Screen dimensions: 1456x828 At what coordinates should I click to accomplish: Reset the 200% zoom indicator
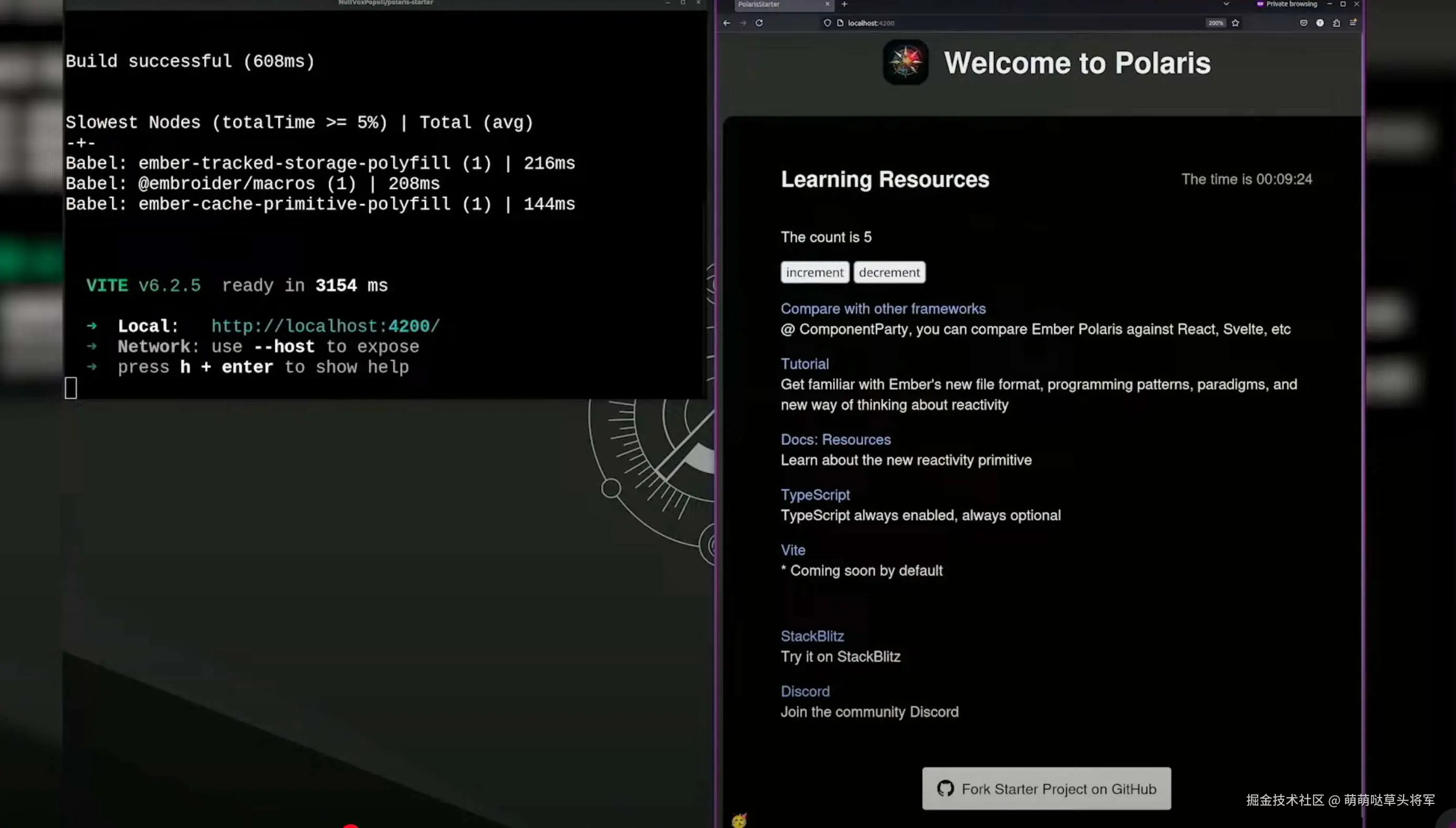point(1215,23)
